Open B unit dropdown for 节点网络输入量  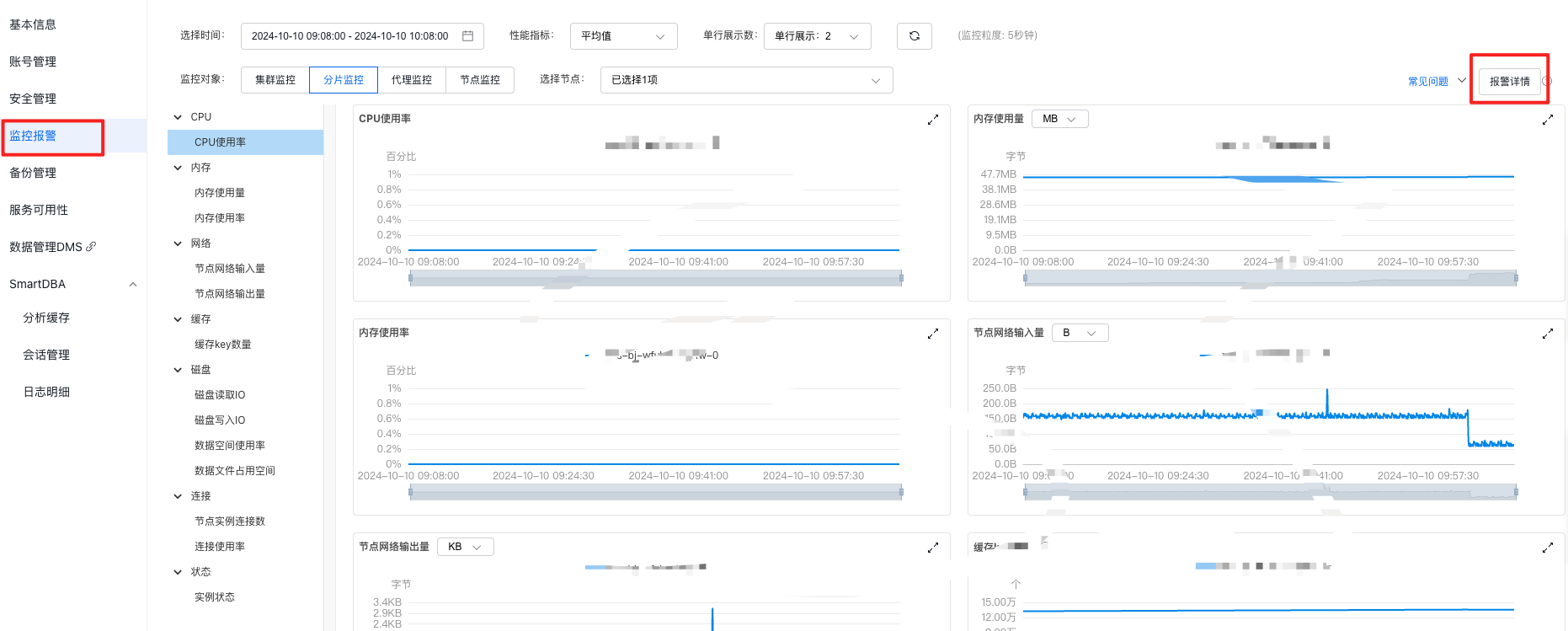(x=1080, y=333)
